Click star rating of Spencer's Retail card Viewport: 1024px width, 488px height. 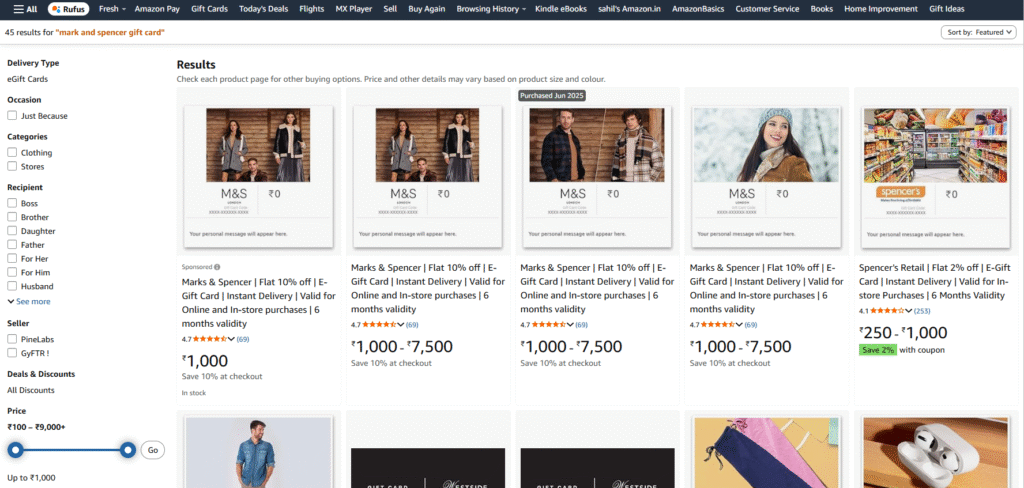coord(888,311)
